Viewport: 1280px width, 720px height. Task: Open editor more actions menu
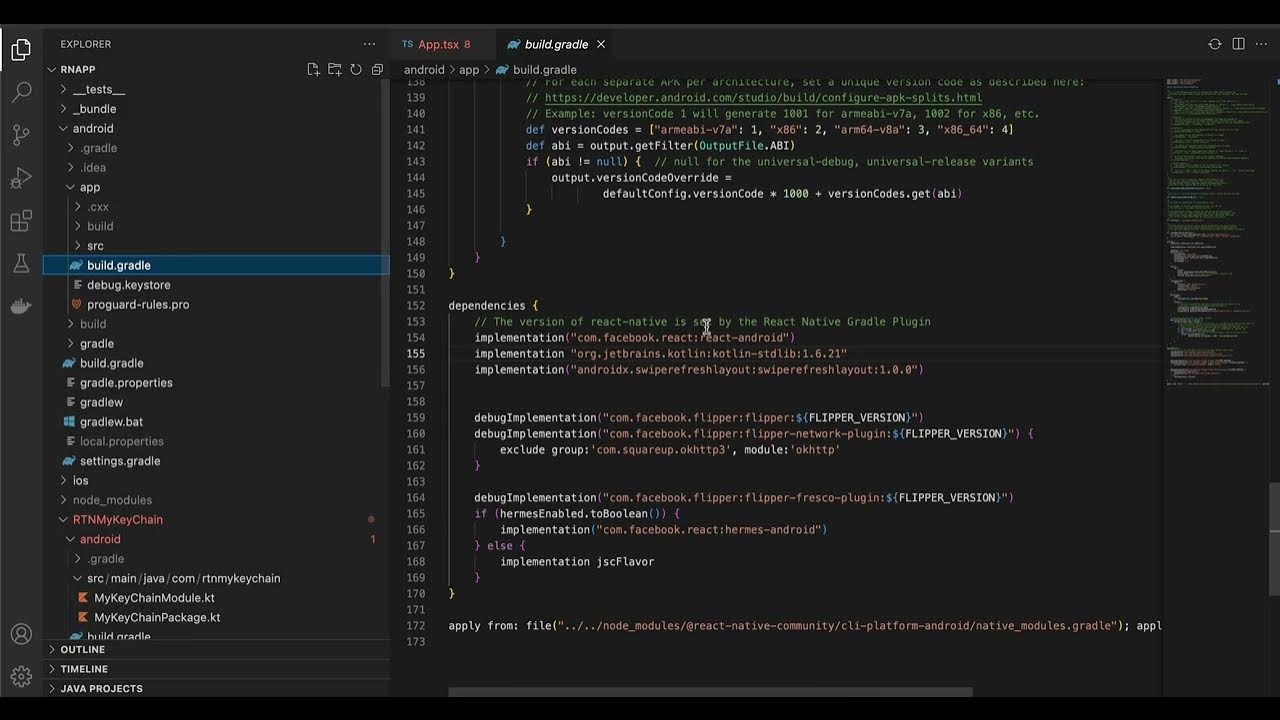tap(1261, 44)
